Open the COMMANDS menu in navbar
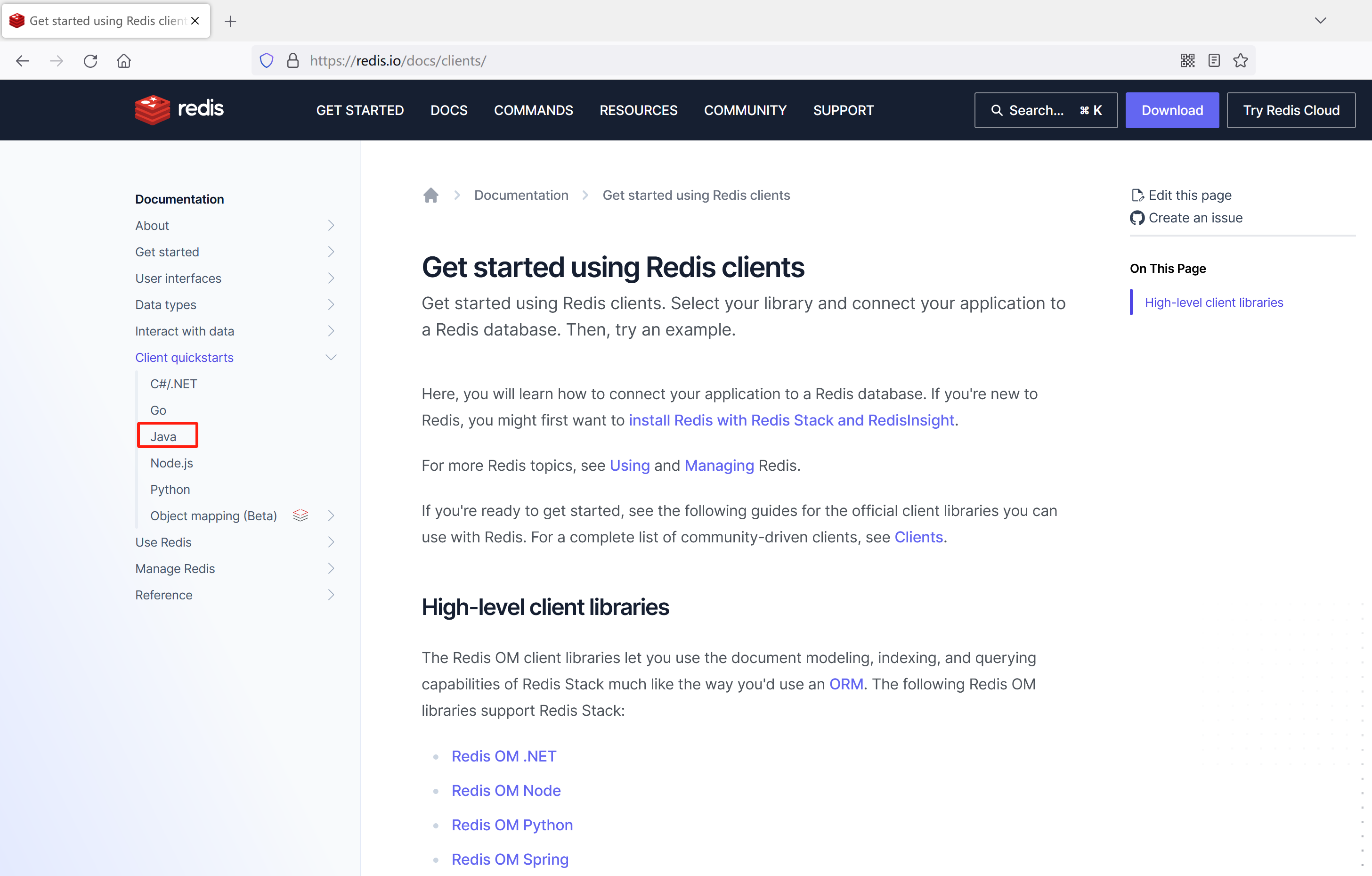The image size is (1372, 876). coord(533,110)
